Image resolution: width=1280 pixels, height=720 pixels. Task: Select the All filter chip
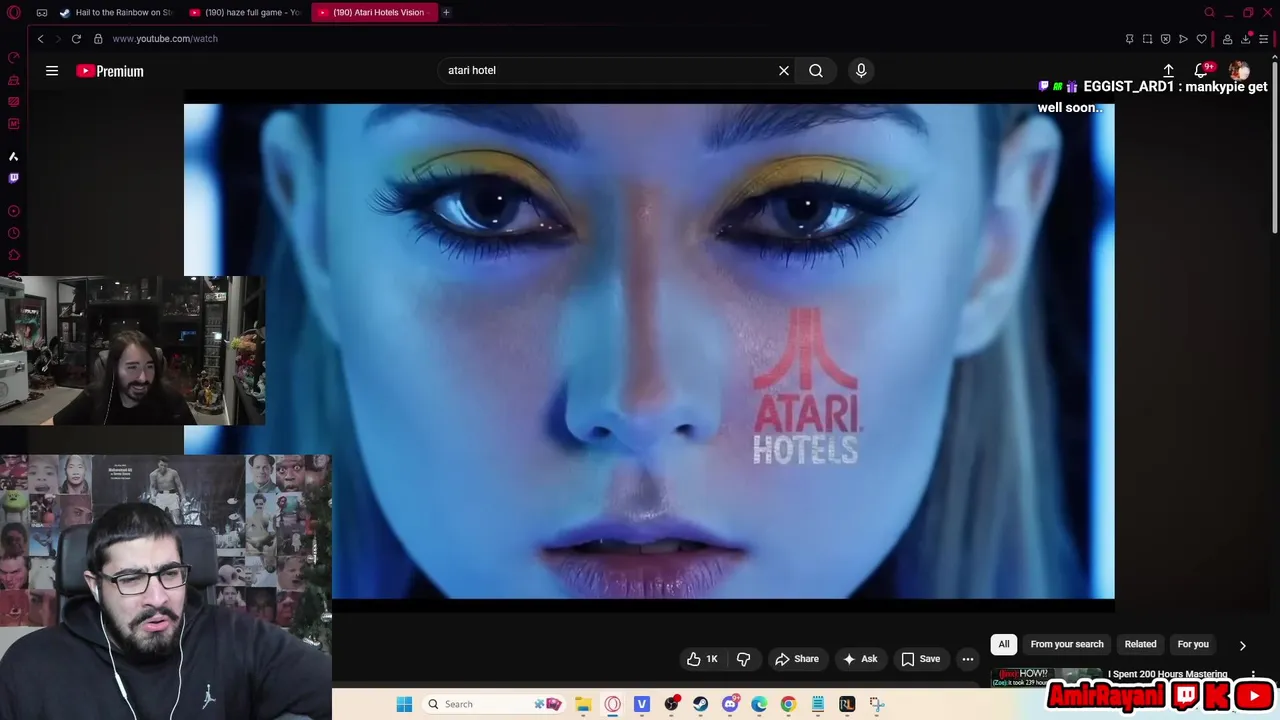[1004, 644]
